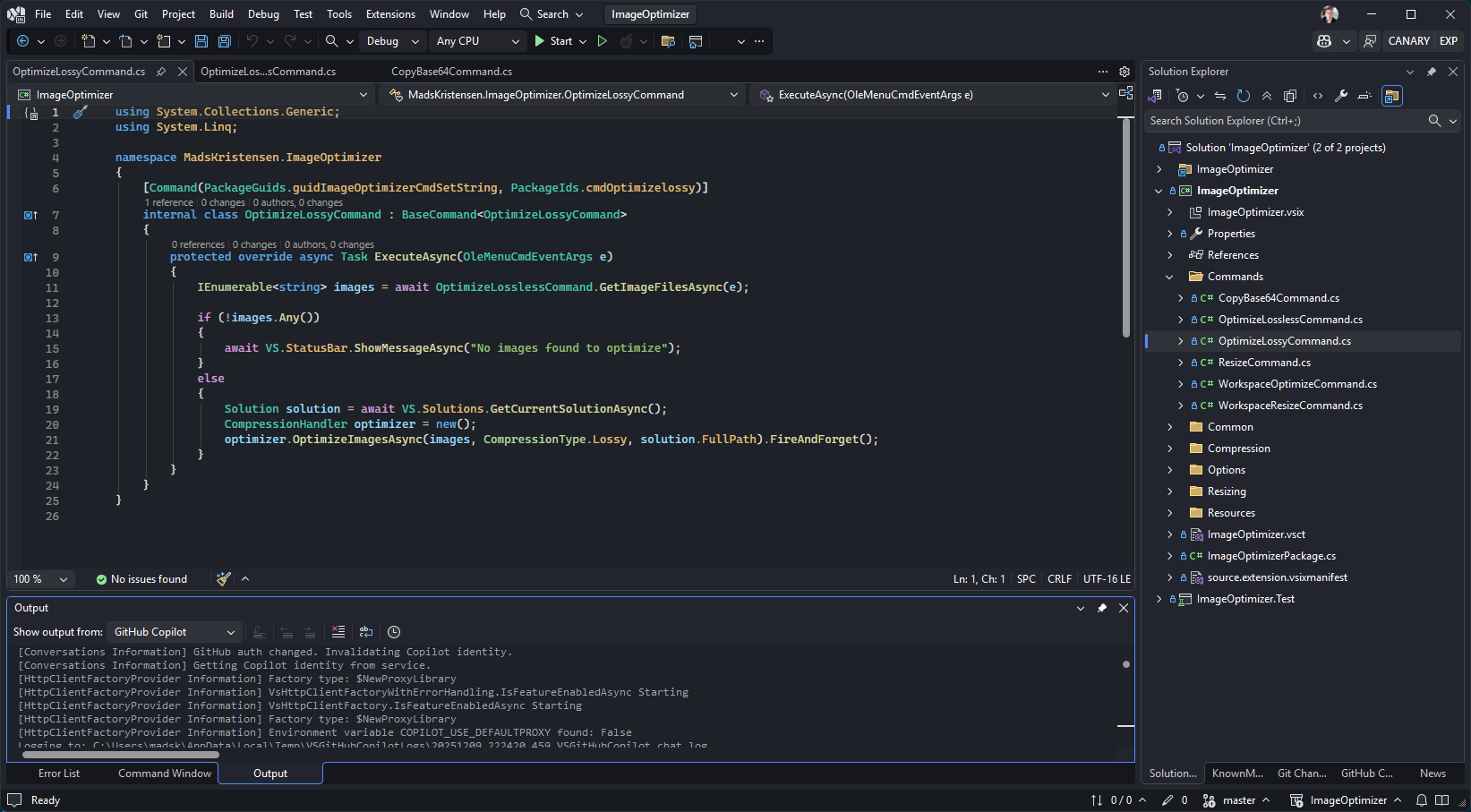Click the master branch in status bar
The height and width of the screenshot is (812, 1471).
(x=1238, y=800)
